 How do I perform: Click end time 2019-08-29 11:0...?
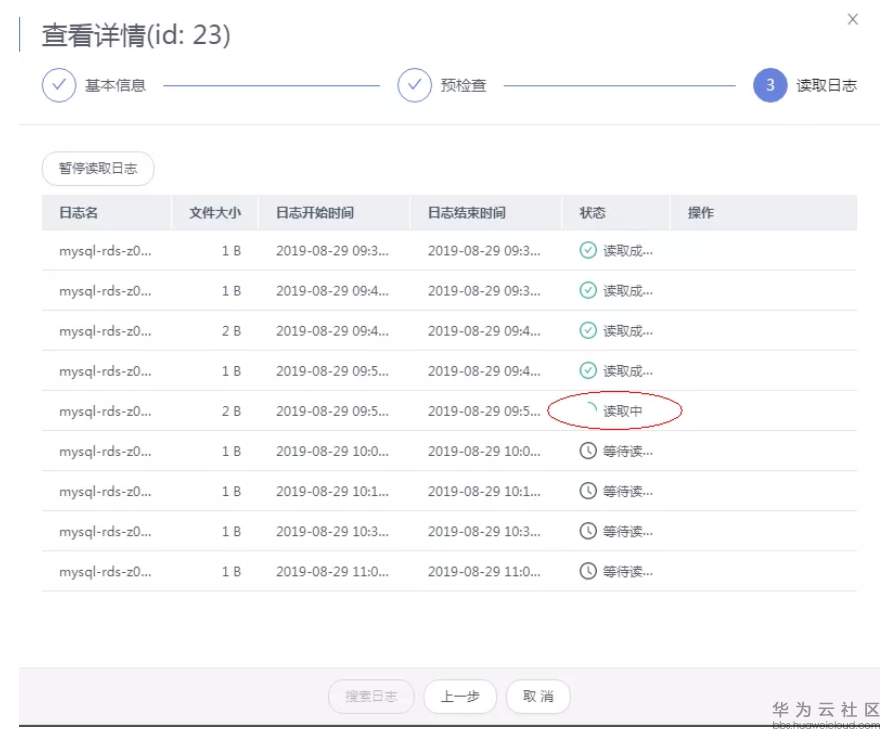point(484,571)
